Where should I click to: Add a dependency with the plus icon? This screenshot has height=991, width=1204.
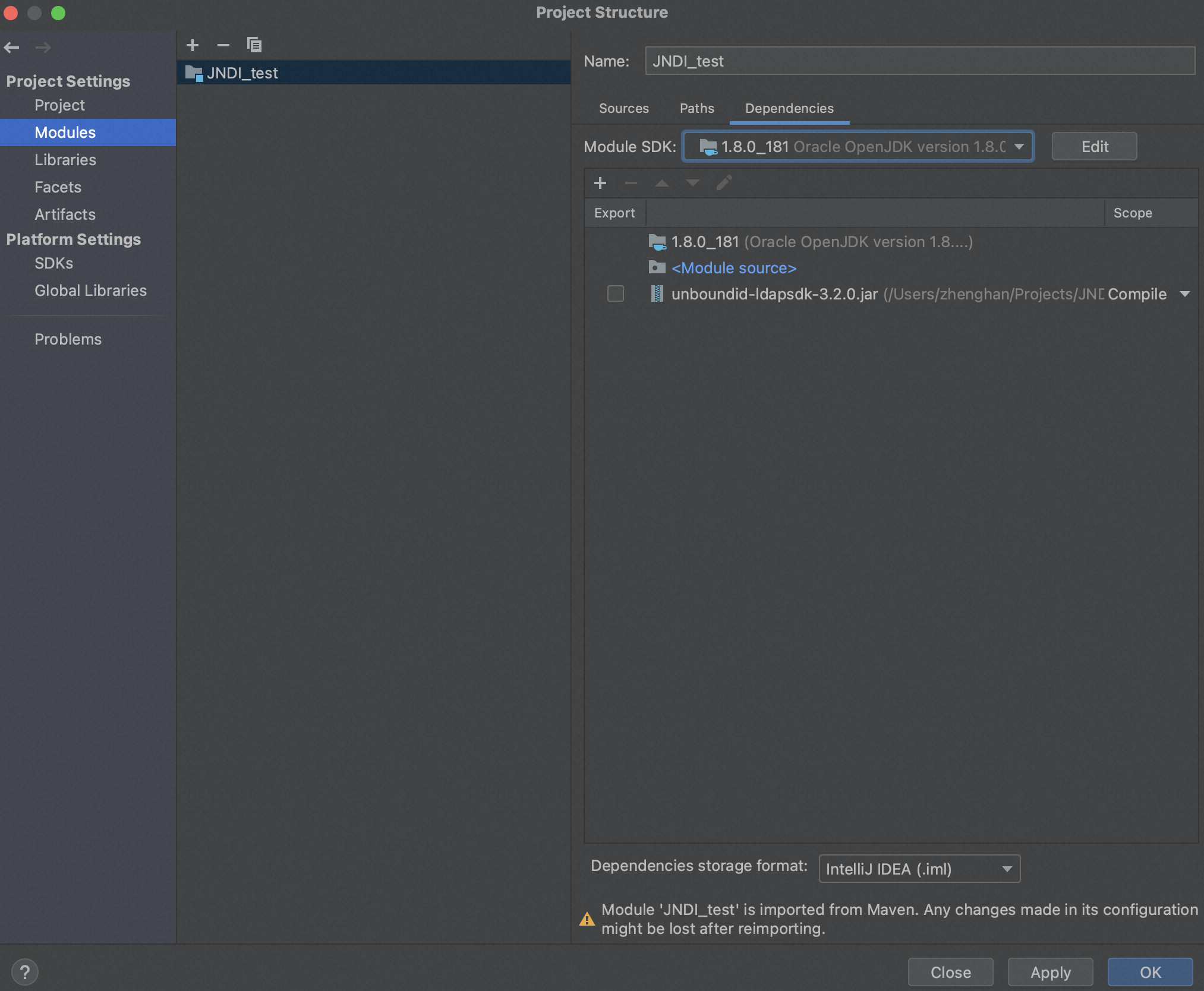click(600, 183)
